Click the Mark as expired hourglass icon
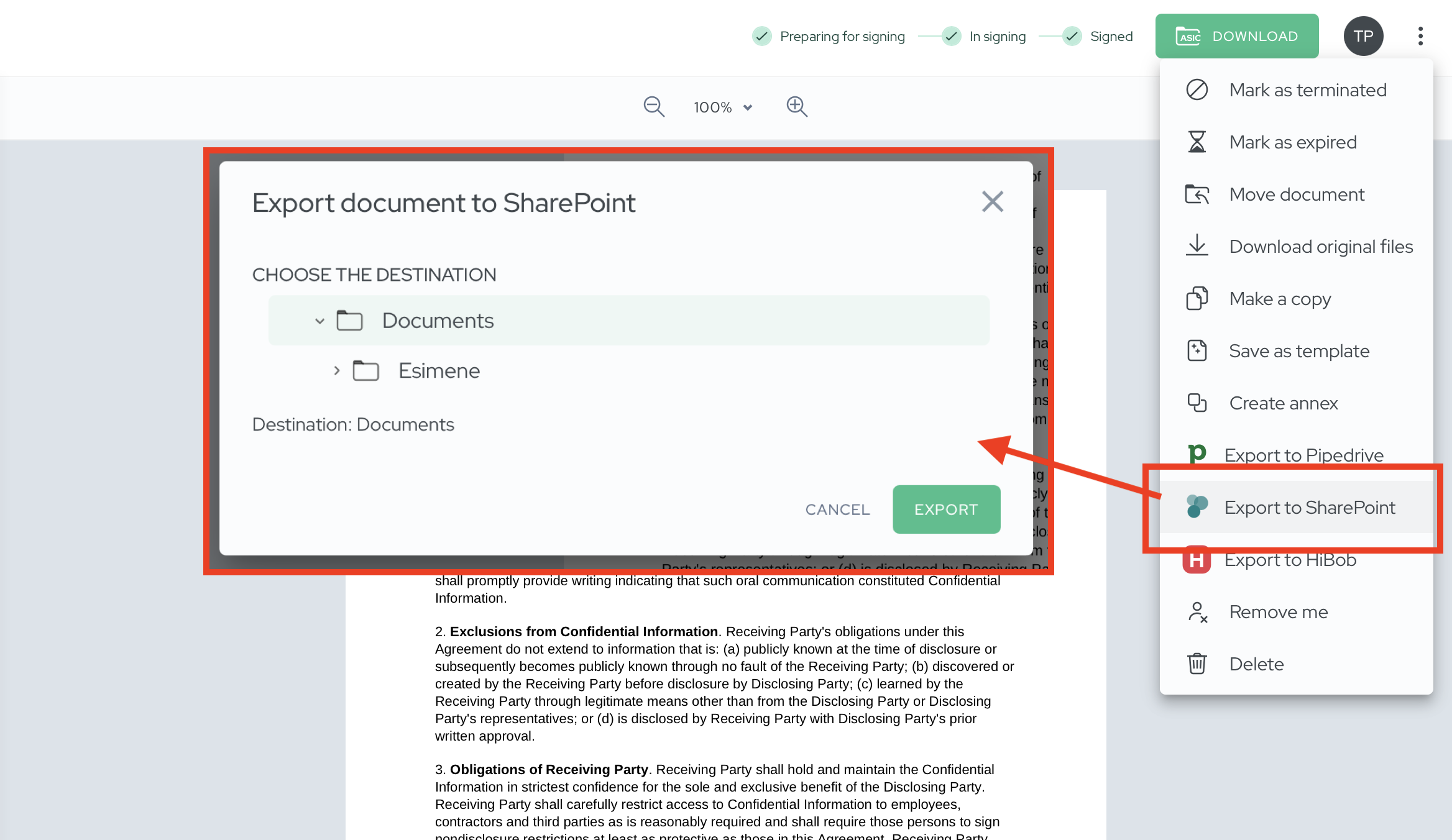The image size is (1452, 840). tap(1197, 142)
